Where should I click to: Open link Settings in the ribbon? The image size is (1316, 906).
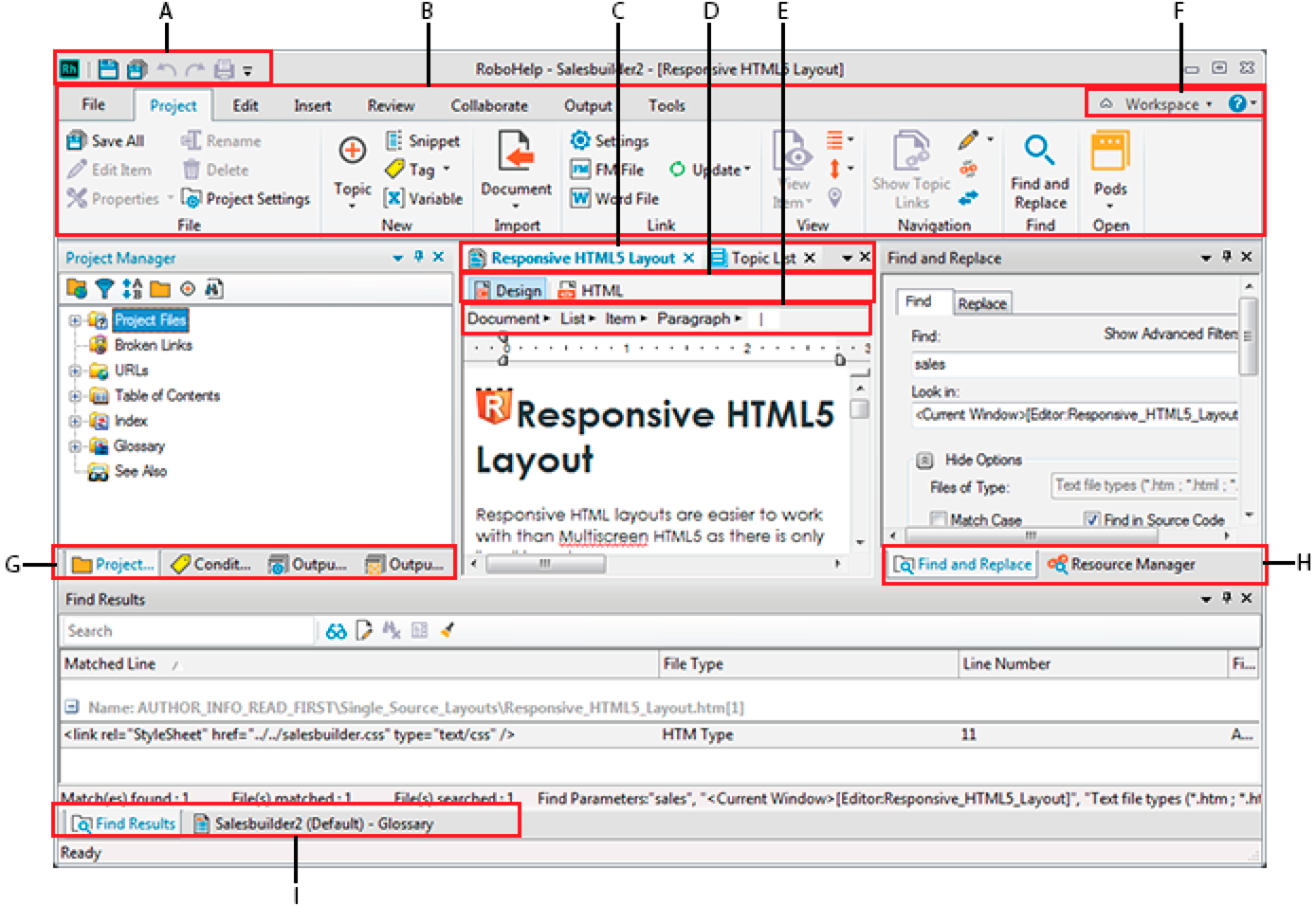click(610, 141)
